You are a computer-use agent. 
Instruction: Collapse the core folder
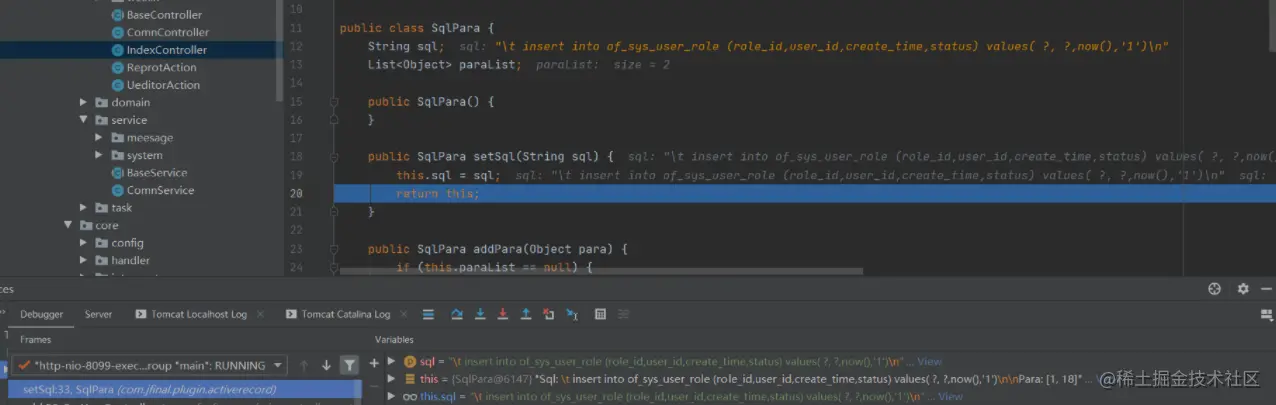click(x=69, y=225)
